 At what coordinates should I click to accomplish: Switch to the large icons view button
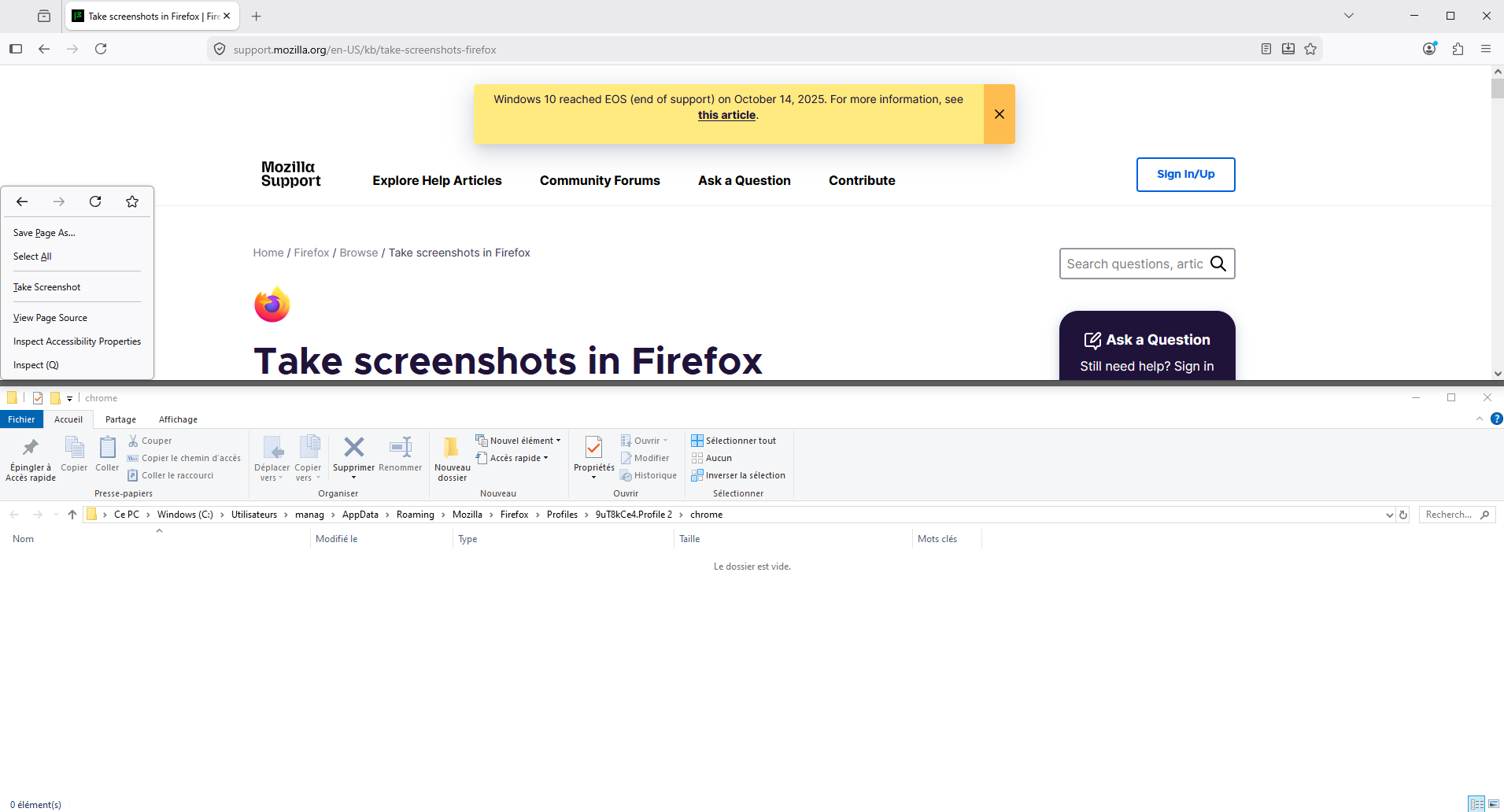click(1494, 803)
